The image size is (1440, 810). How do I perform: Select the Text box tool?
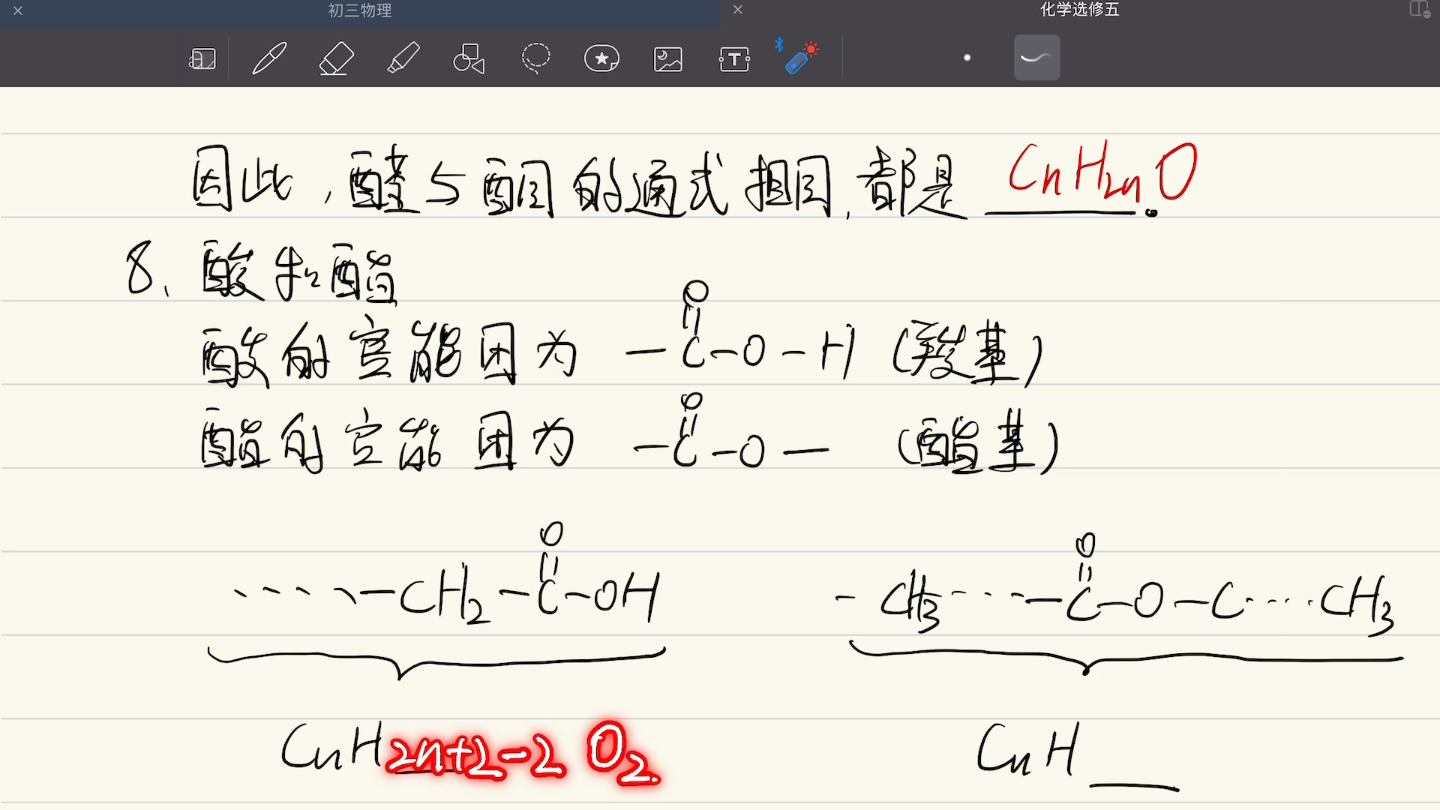[734, 59]
